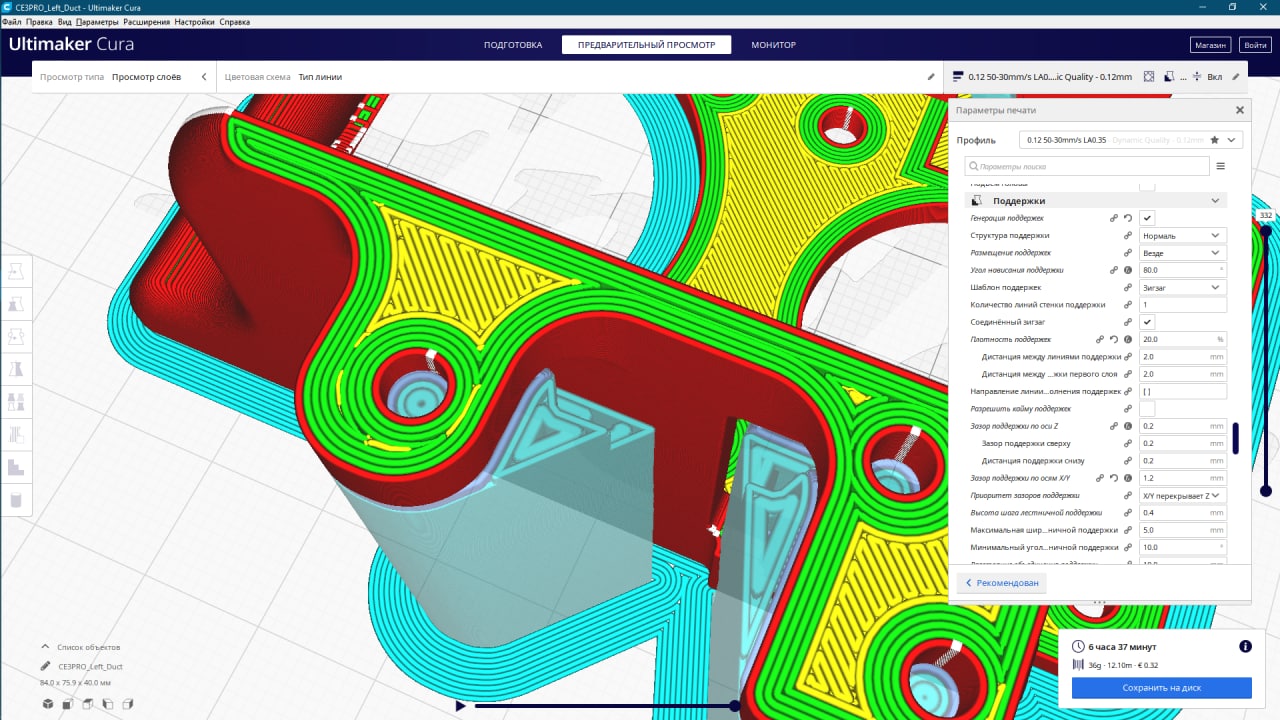
Task: Toggle Соединённый зигзаг checkbox
Action: pos(1147,322)
